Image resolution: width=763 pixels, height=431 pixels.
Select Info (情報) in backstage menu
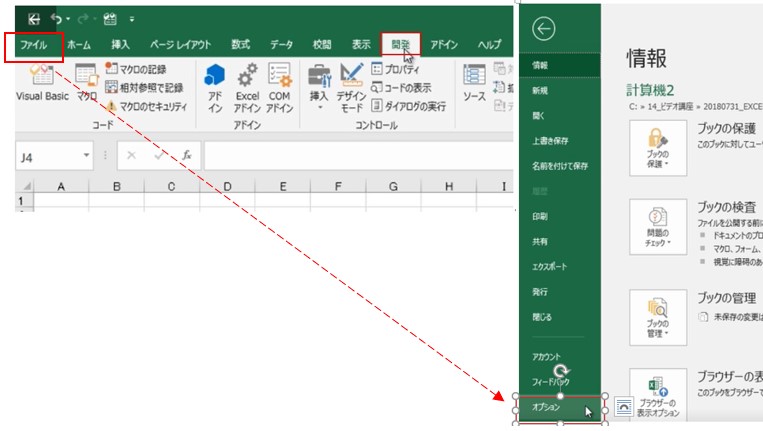pyautogui.click(x=560, y=65)
